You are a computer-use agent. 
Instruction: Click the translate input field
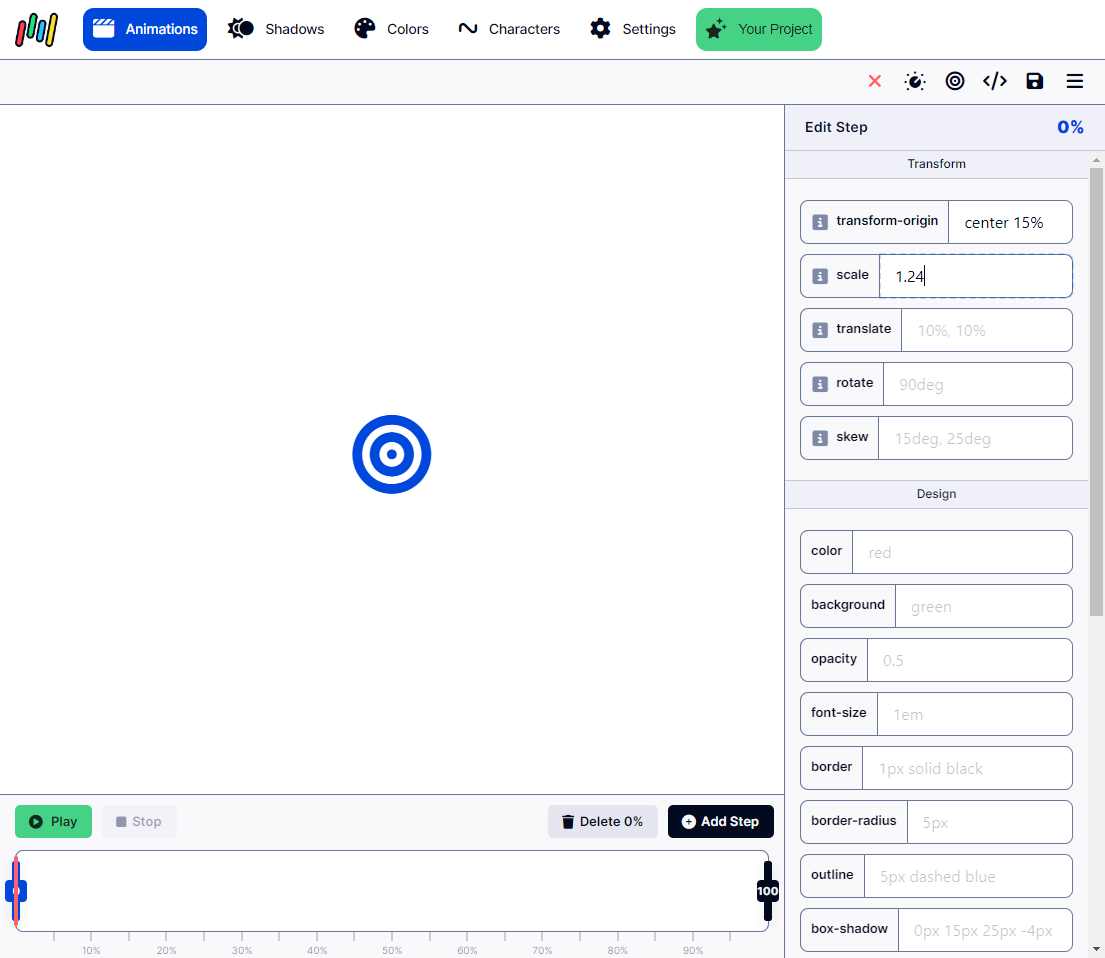[986, 330]
